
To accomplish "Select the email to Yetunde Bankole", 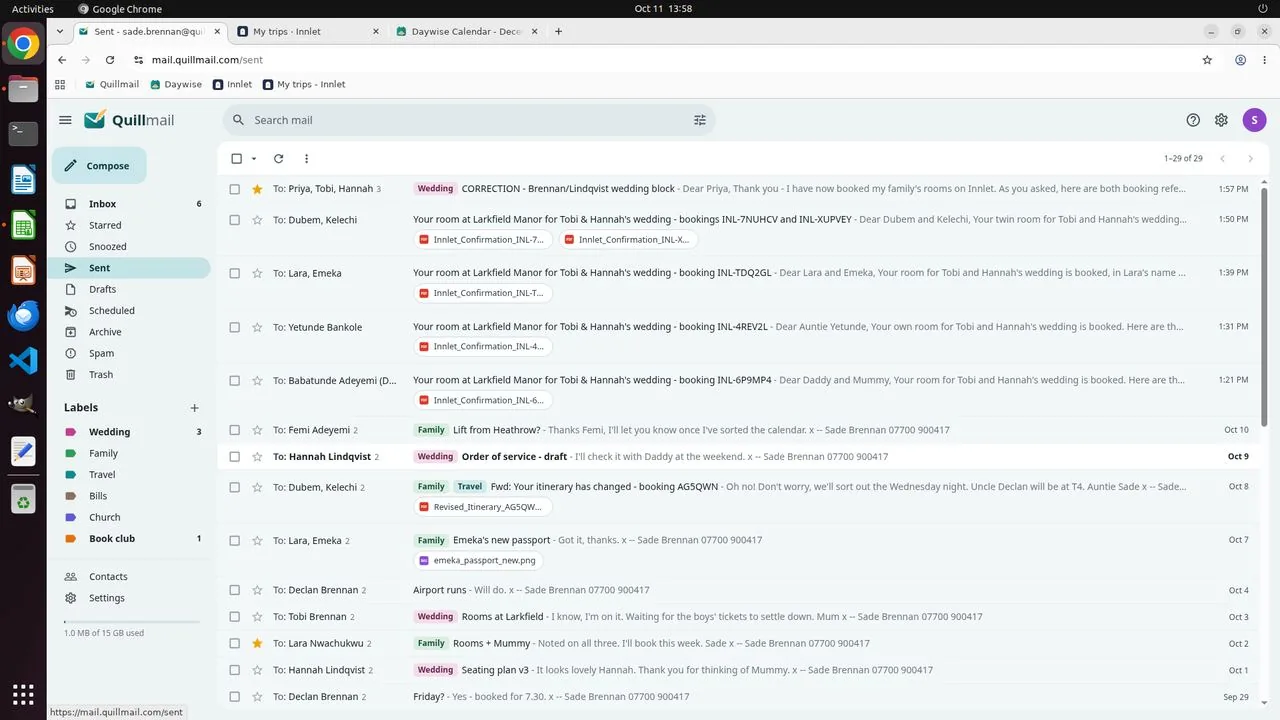I will [235, 327].
